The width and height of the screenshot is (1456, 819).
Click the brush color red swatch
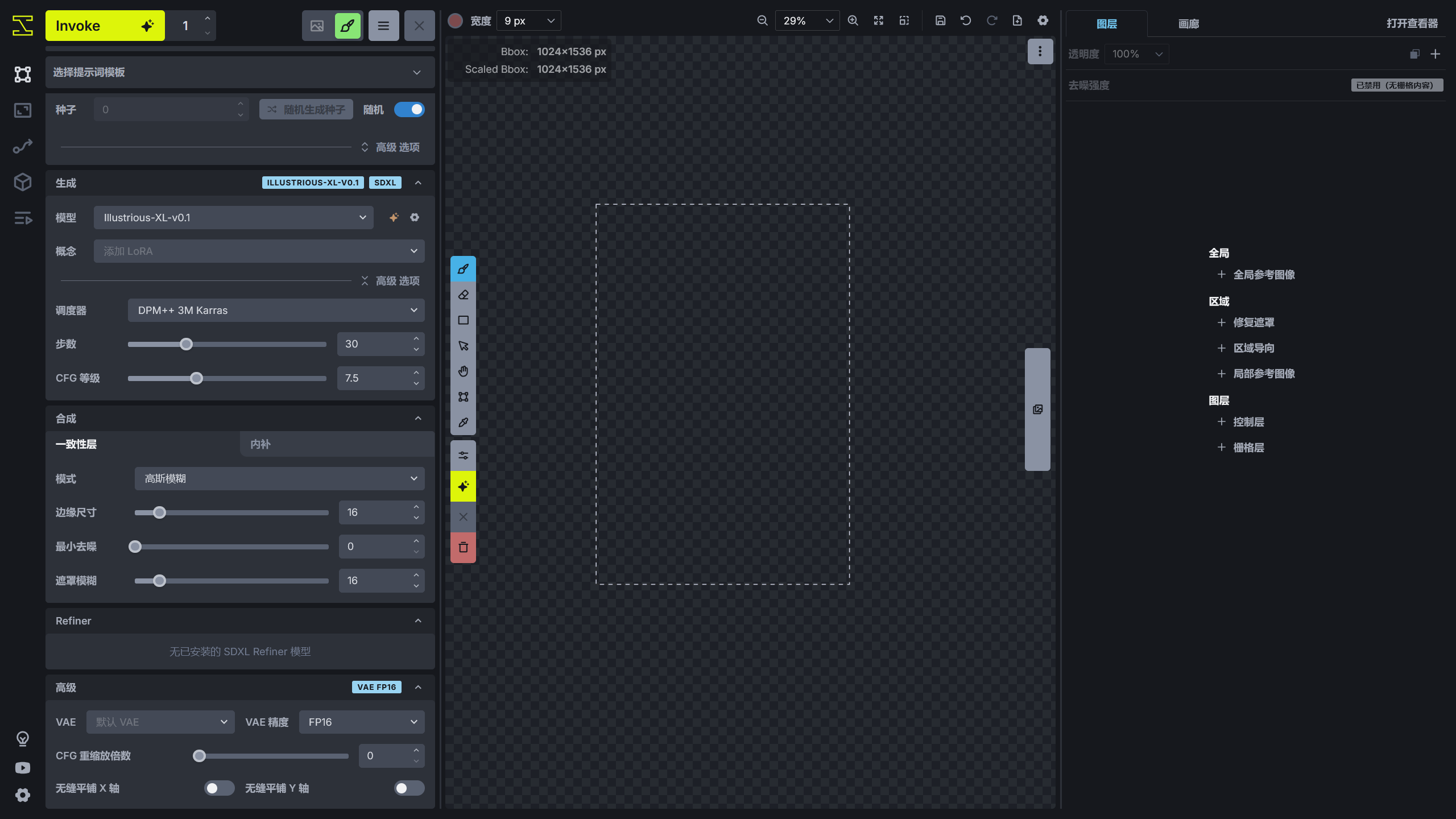(455, 21)
